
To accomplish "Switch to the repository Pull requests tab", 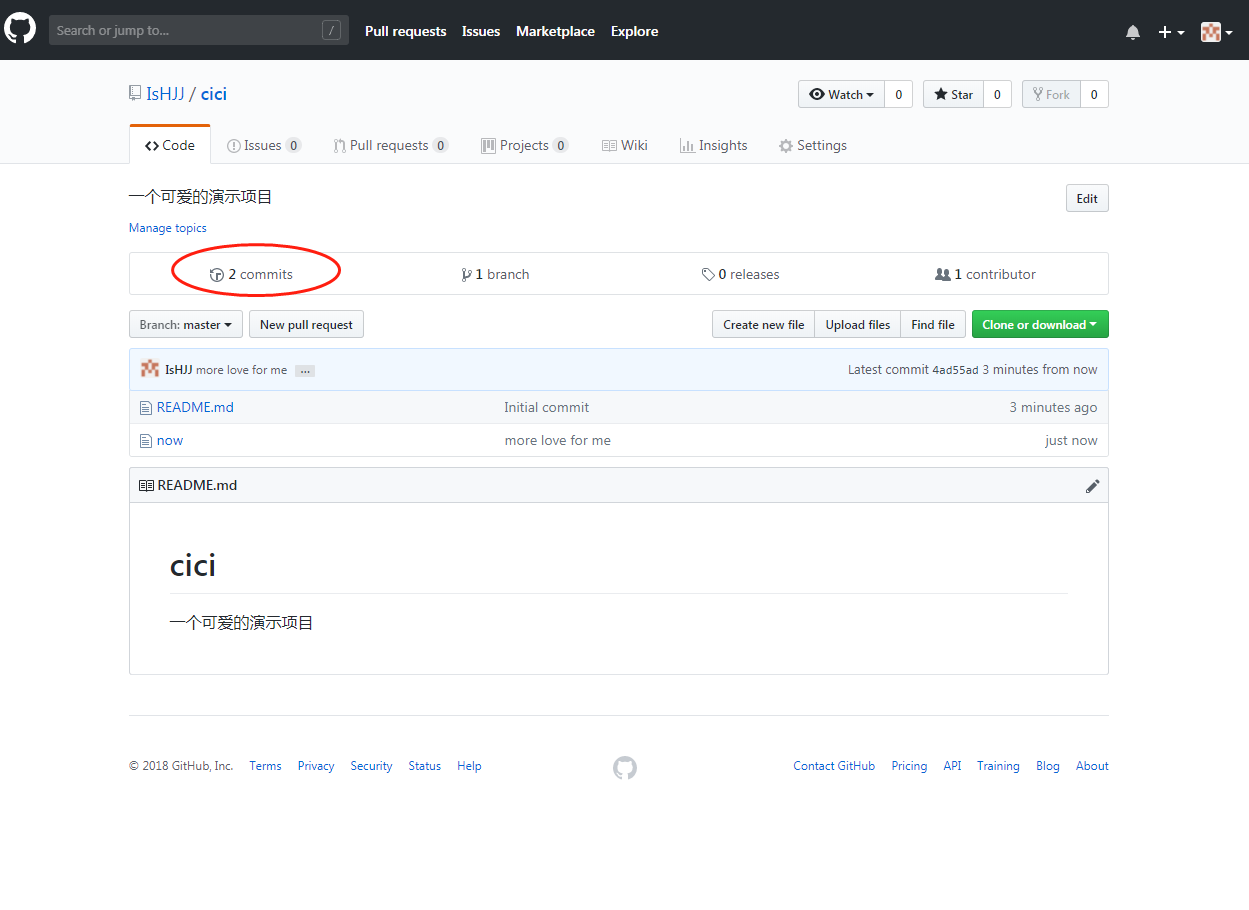I will click(x=391, y=145).
